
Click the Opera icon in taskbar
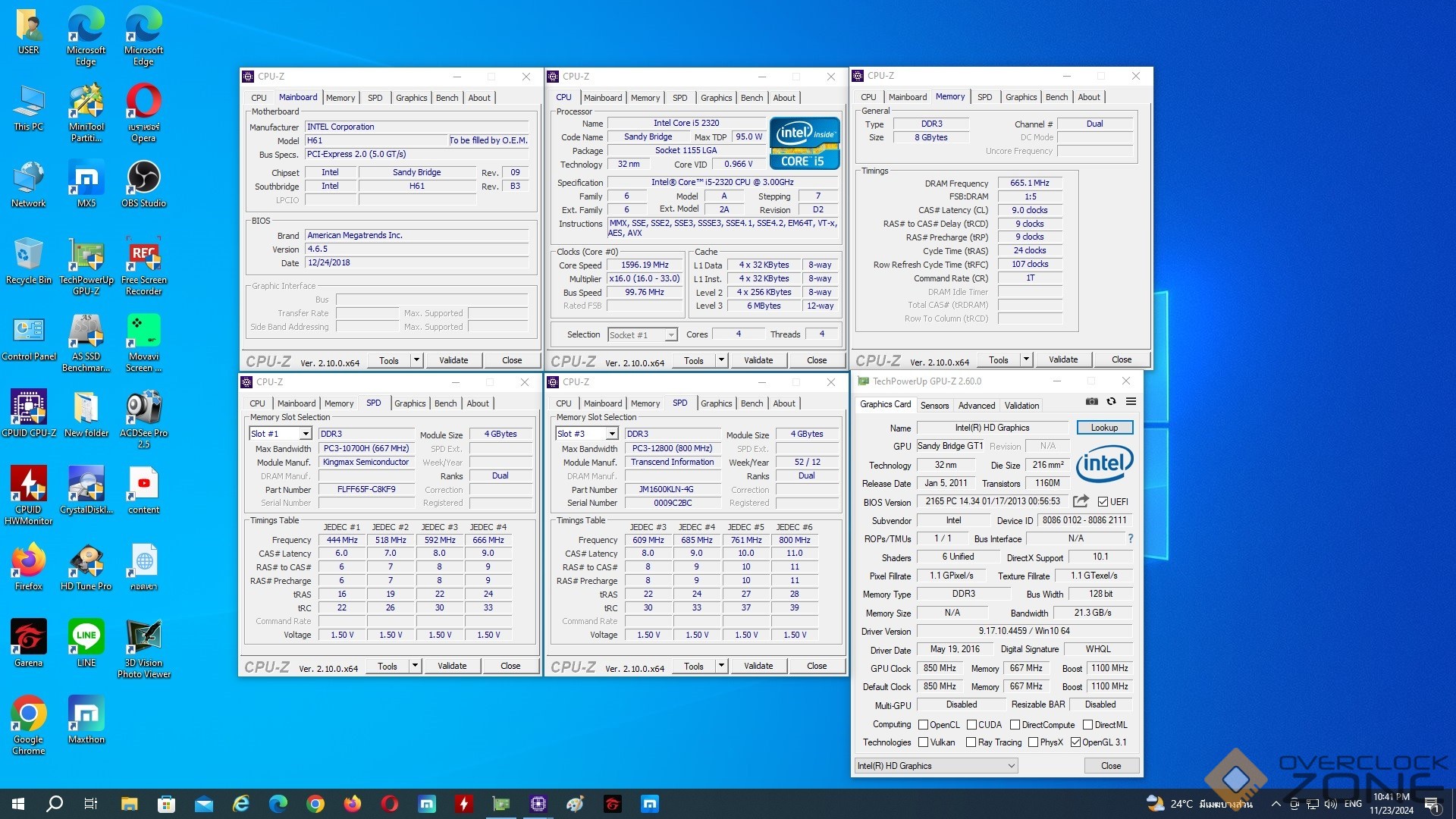tap(390, 804)
